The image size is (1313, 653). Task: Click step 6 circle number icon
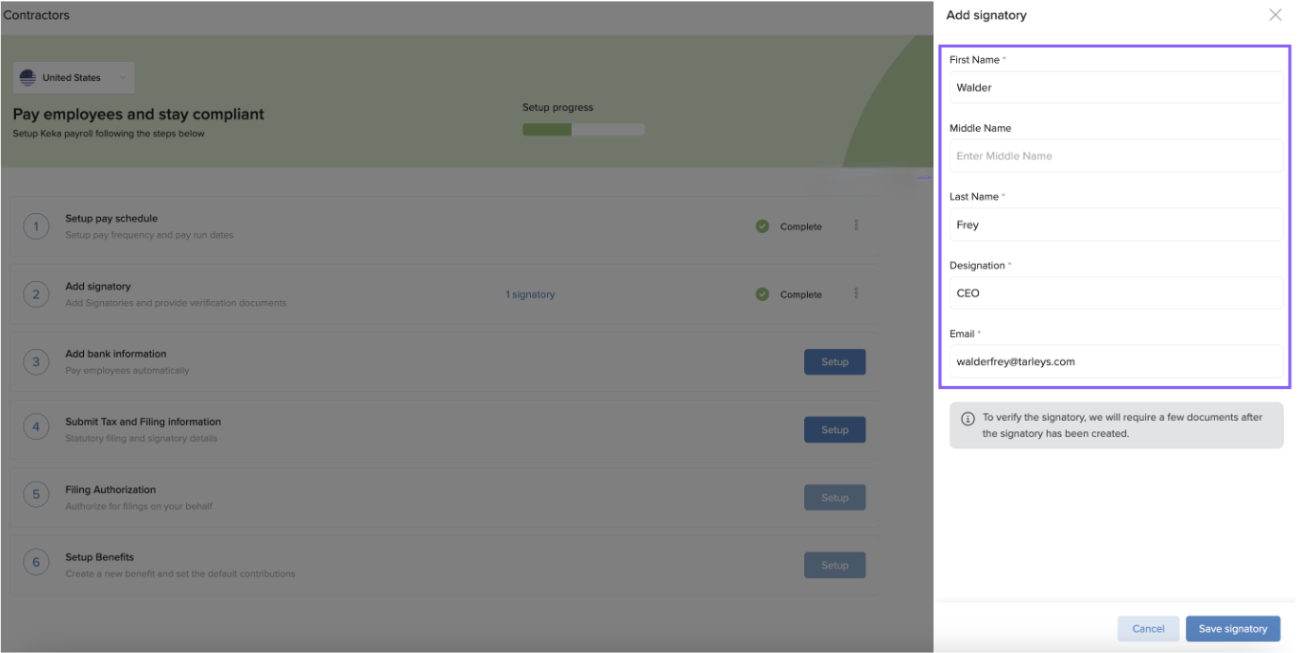coord(36,563)
